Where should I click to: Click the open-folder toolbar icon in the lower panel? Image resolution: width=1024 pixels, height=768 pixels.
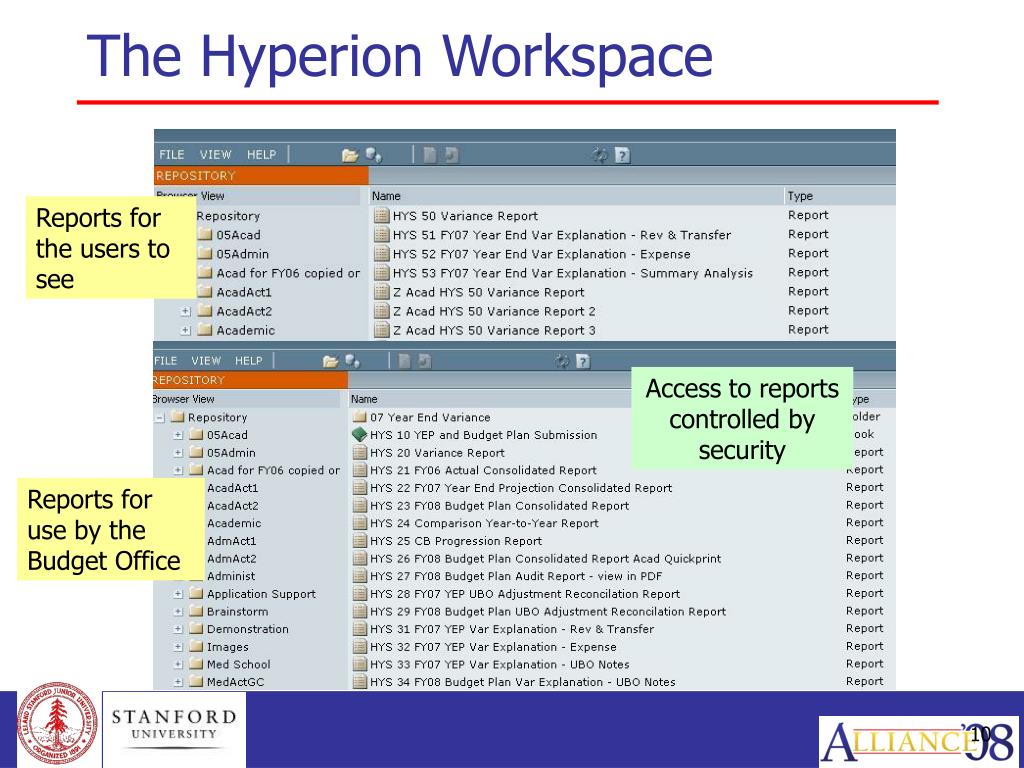(x=331, y=361)
